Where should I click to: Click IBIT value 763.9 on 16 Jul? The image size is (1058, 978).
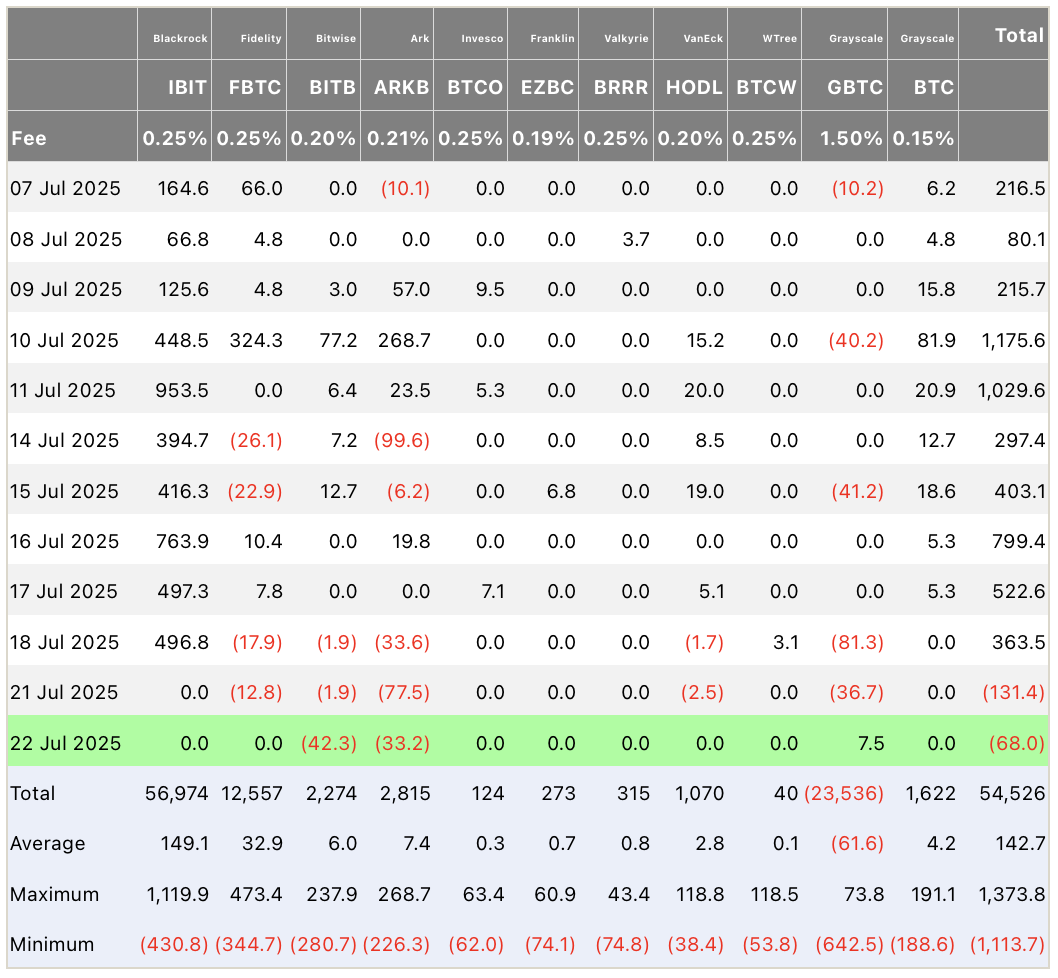[182, 541]
